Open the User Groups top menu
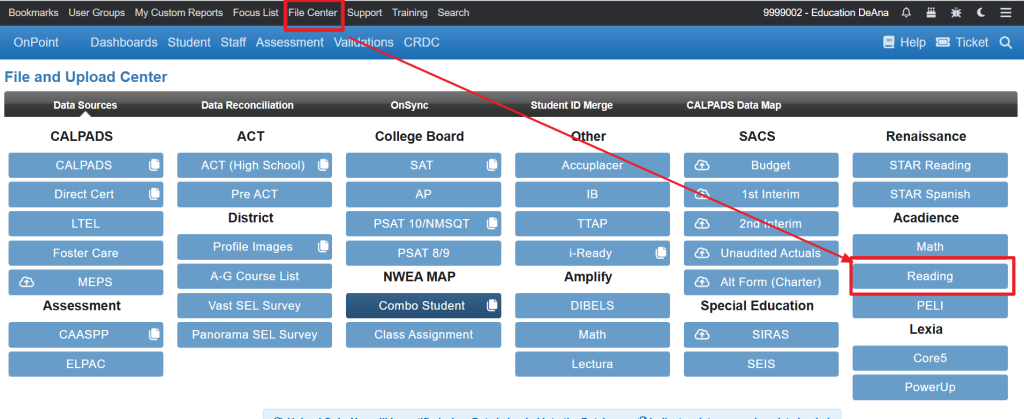The image size is (1024, 419). (x=97, y=13)
